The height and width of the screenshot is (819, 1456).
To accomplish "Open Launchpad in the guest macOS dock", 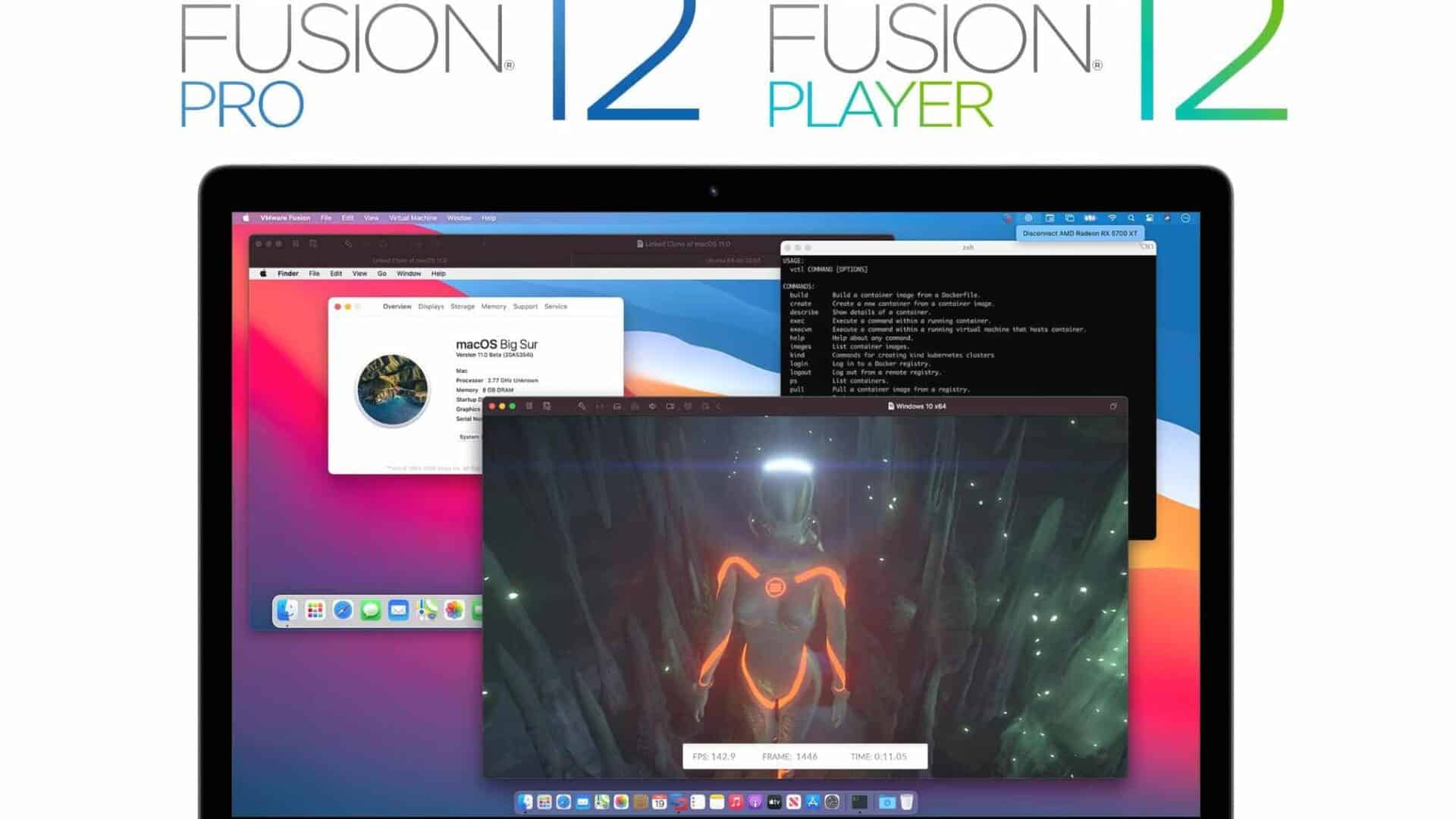I will point(315,610).
